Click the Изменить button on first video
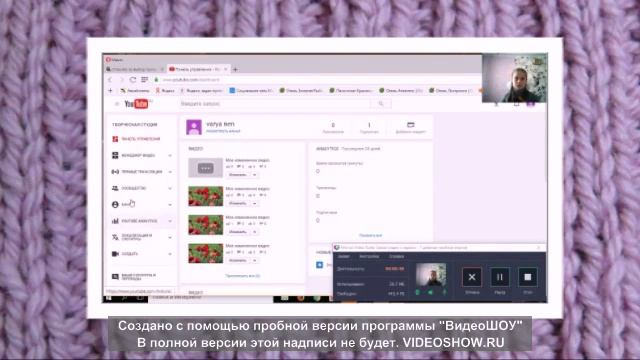 click(238, 175)
